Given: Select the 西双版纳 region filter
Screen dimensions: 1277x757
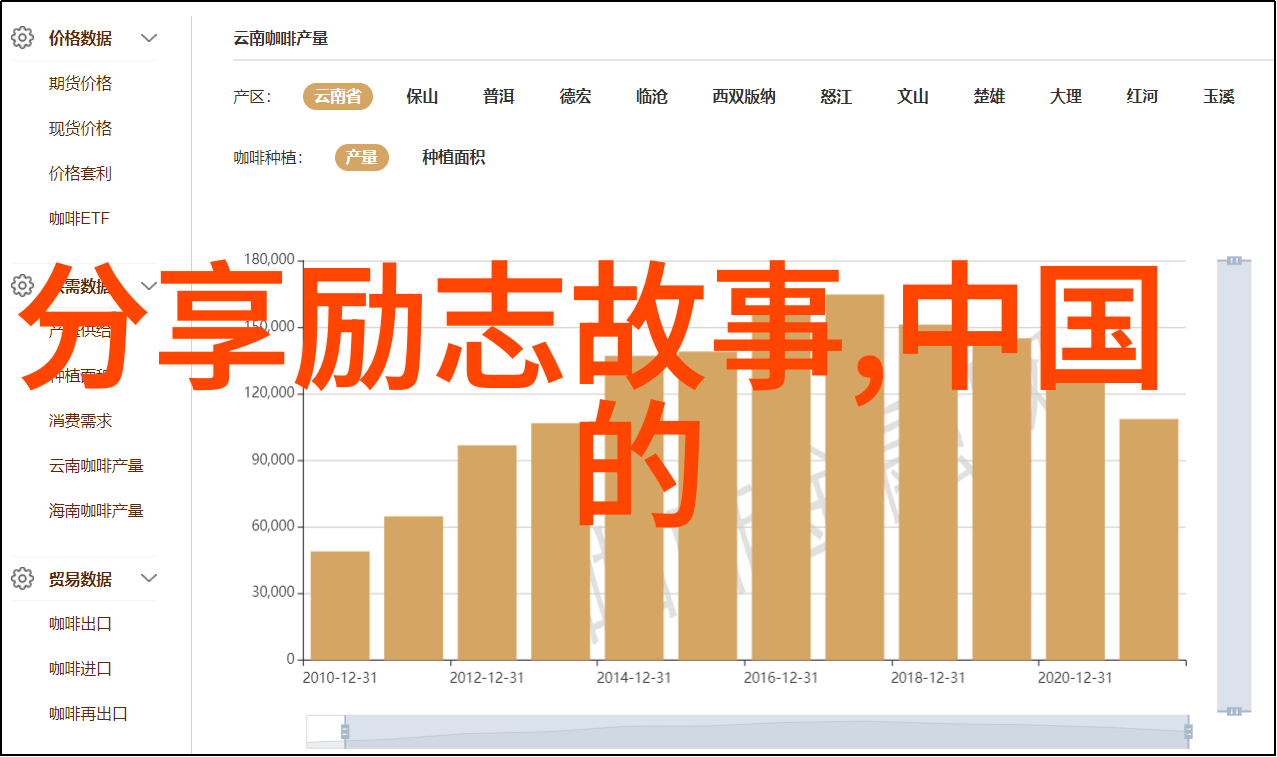Looking at the screenshot, I should pos(744,97).
